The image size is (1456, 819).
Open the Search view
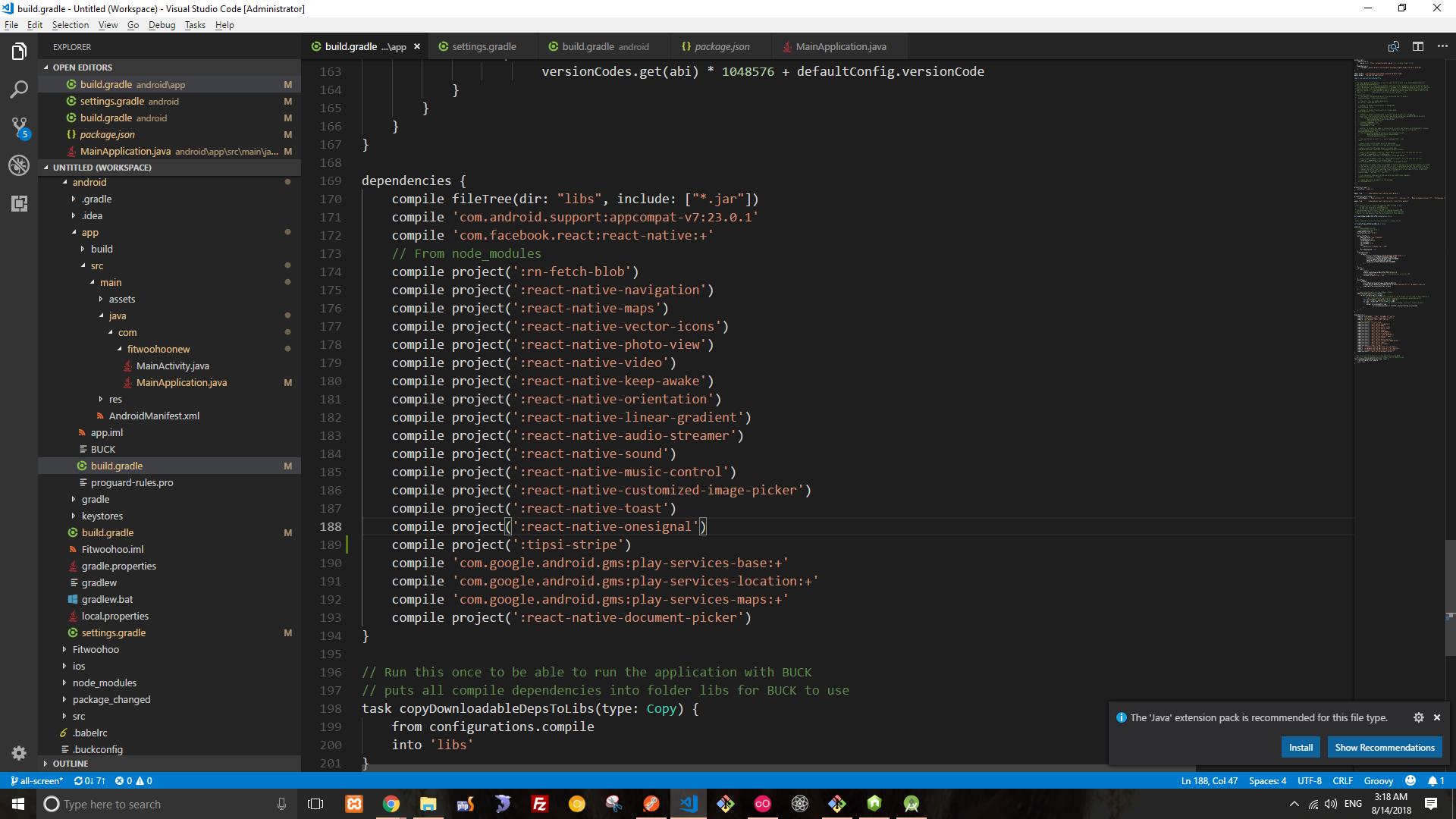click(19, 89)
